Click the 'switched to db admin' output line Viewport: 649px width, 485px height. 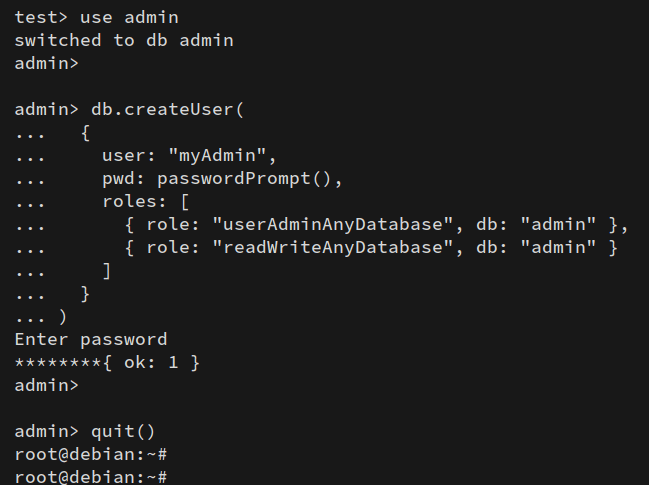[x=124, y=40]
